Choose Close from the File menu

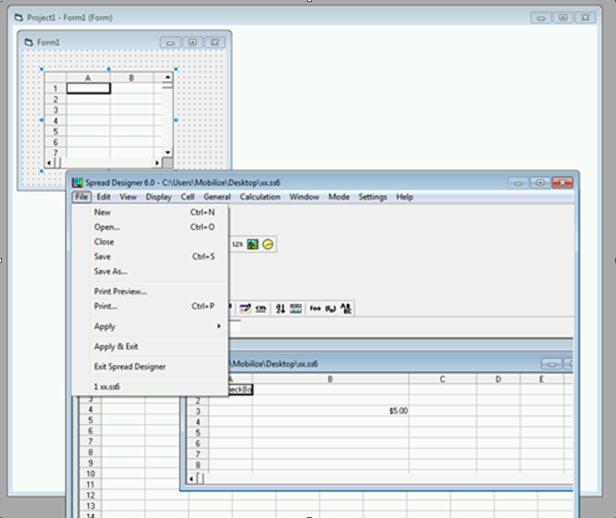coord(150,242)
